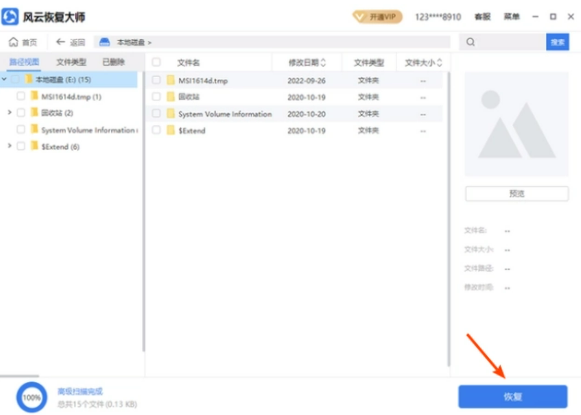Click the 预览 preview button

click(x=517, y=193)
